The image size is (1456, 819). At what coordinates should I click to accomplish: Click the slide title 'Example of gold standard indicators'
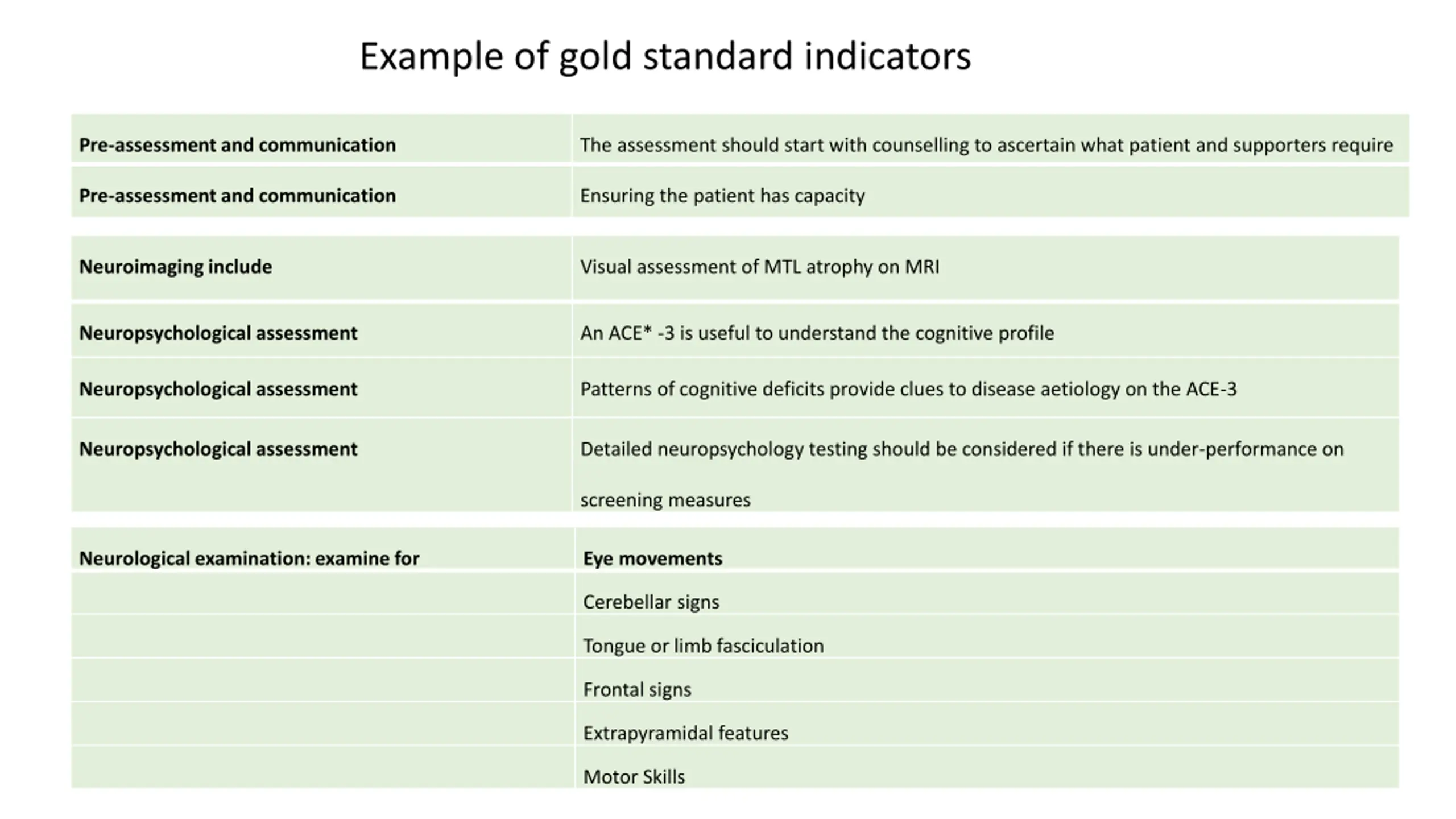coord(665,56)
